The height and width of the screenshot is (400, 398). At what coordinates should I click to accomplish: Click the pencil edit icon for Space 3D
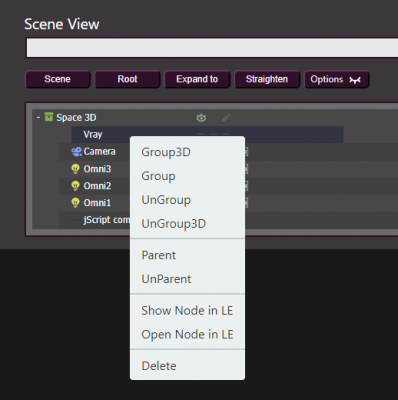[x=226, y=117]
